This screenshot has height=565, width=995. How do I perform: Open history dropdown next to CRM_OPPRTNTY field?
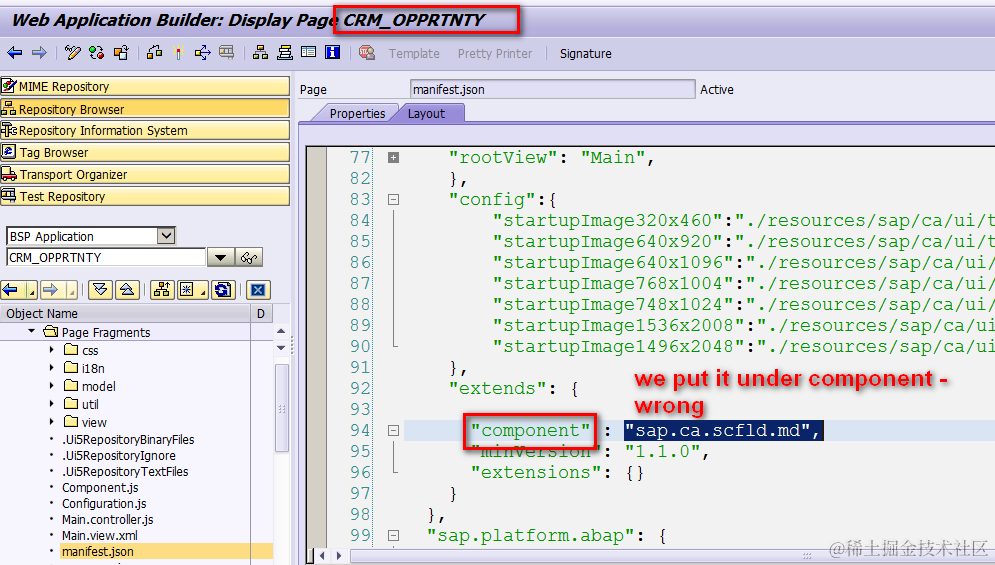click(x=220, y=257)
